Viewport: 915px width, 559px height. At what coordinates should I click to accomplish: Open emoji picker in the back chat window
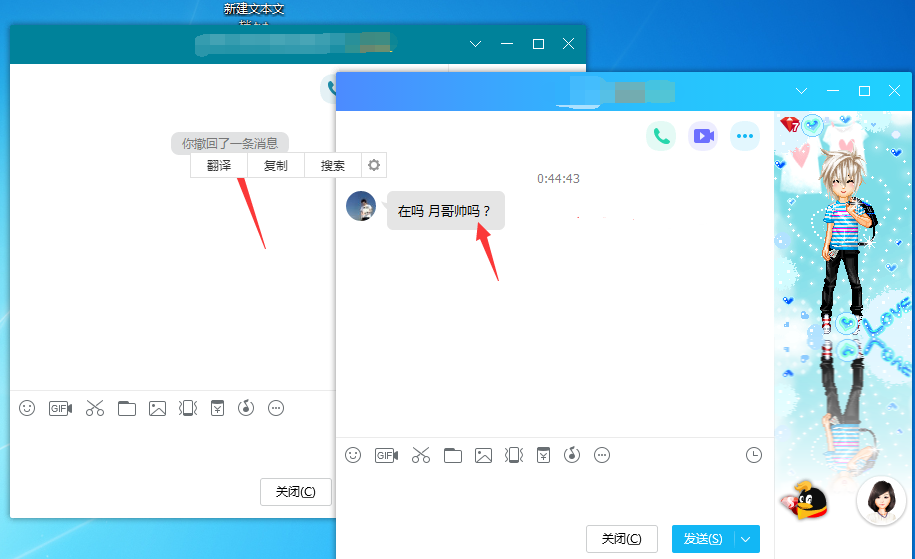[x=27, y=408]
